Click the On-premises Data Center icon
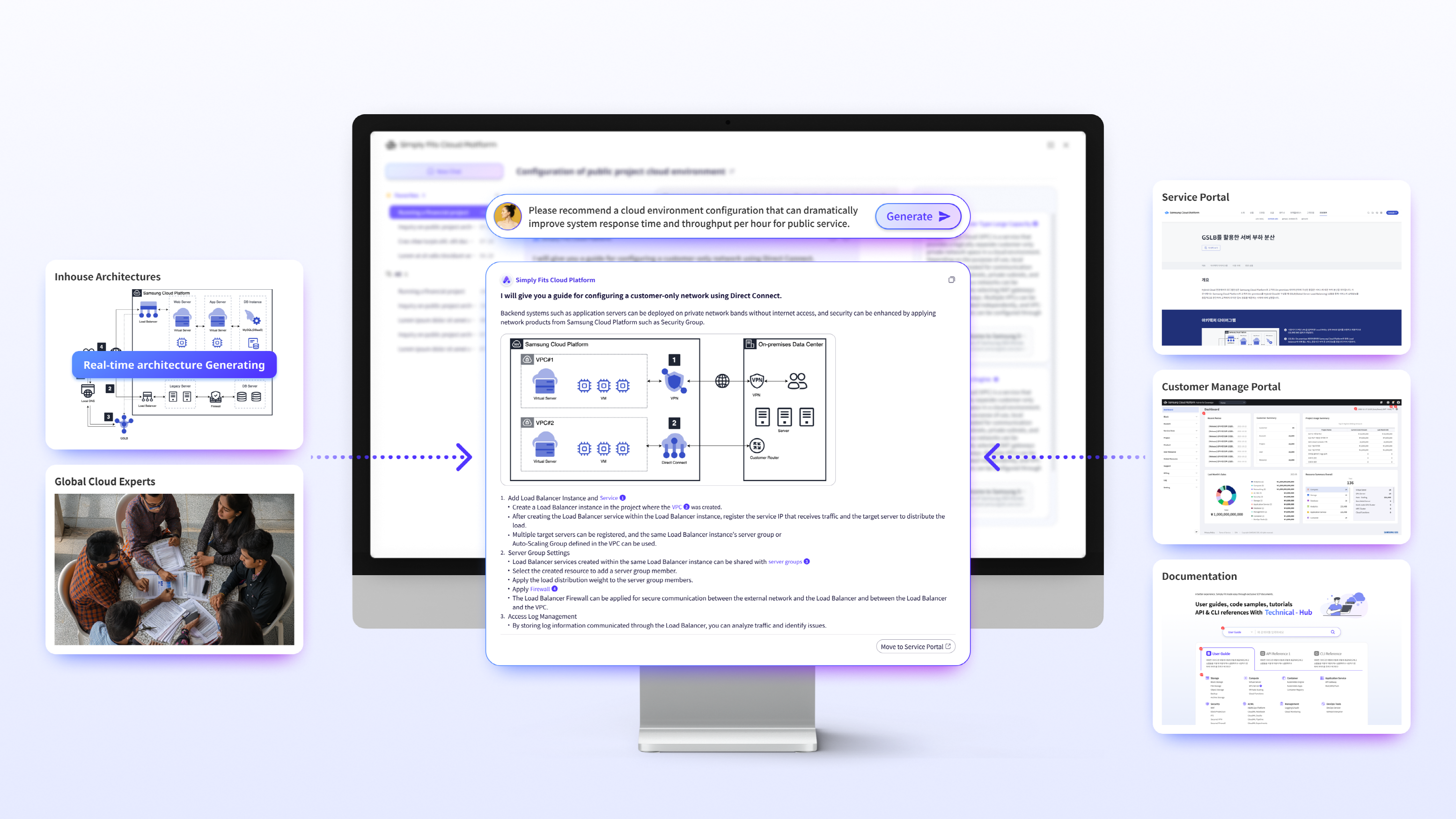Screen dimensions: 1456x819 (749, 343)
